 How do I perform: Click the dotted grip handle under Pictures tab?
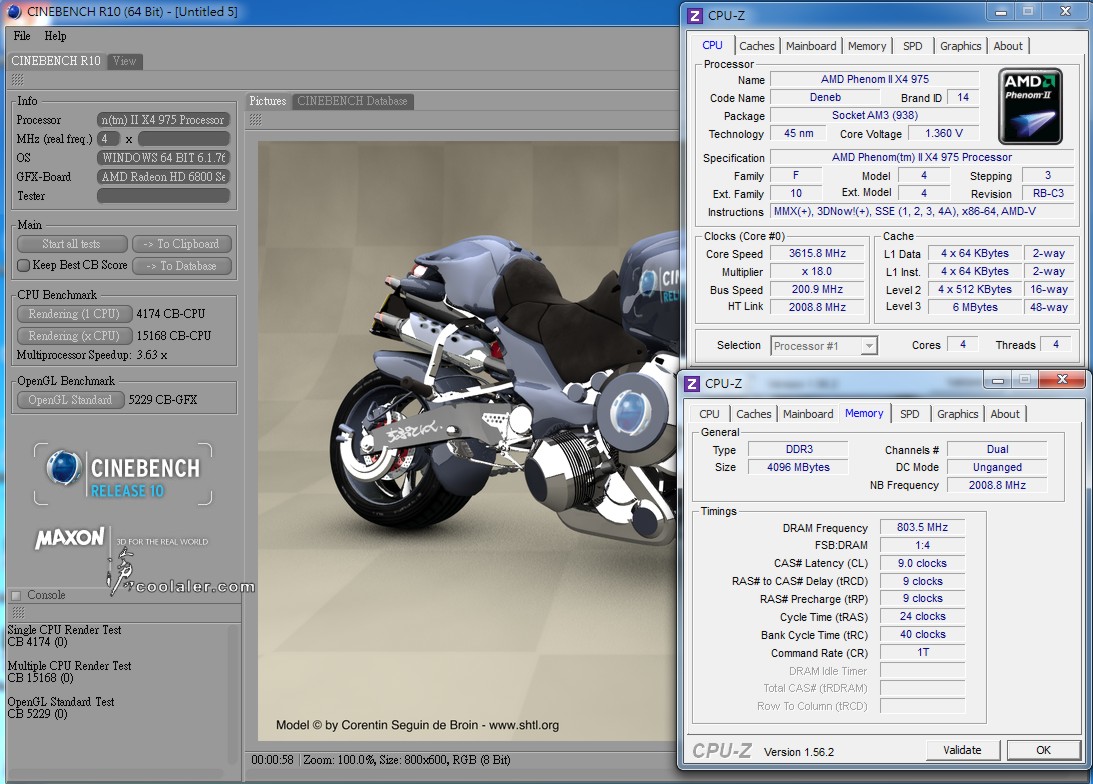pos(255,119)
